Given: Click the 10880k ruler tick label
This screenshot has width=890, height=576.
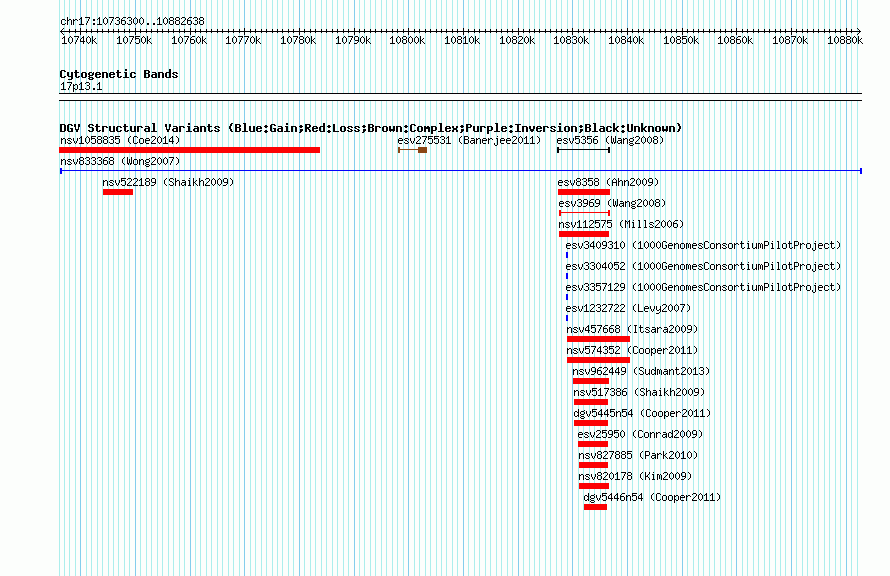Looking at the screenshot, I should [845, 40].
